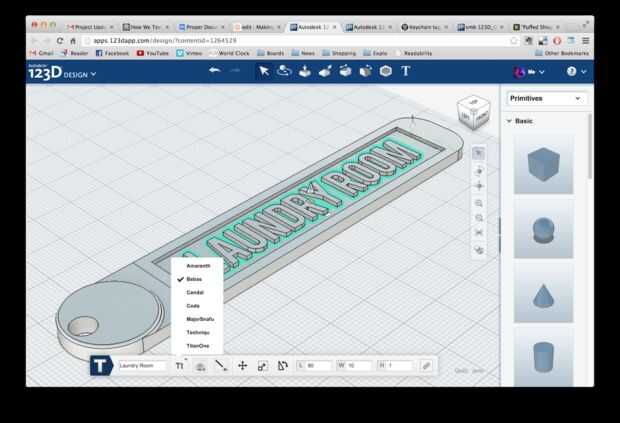The image size is (620, 423).
Task: Select the Amaranth font
Action: [x=198, y=265]
